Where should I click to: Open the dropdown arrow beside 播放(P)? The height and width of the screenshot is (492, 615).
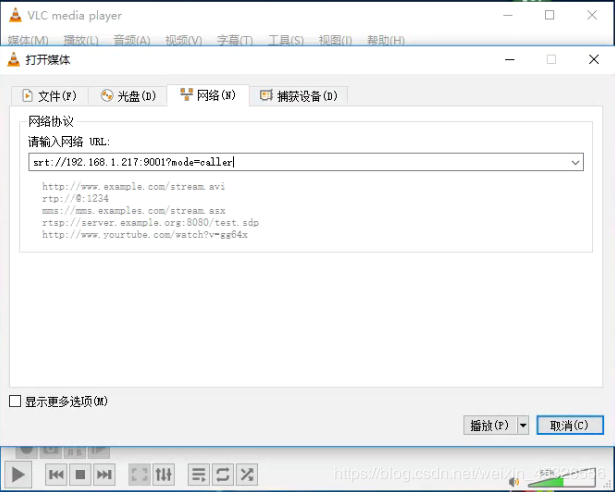coord(523,425)
